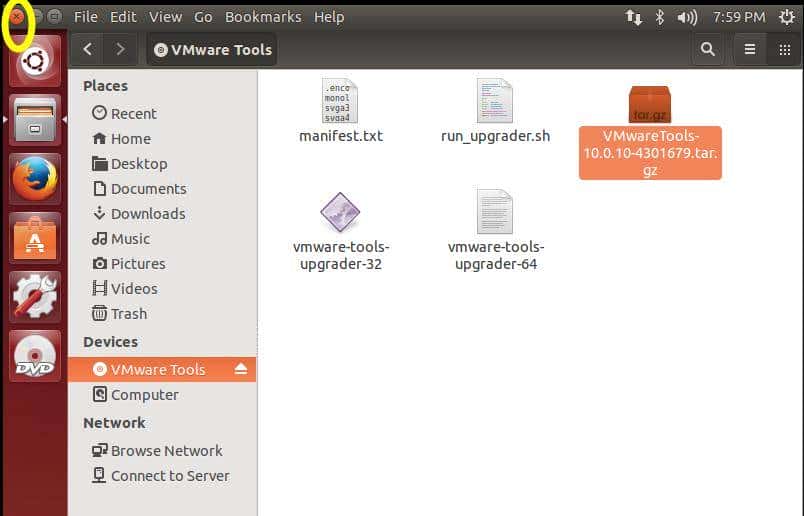Open the Bluetooth indicator
This screenshot has width=804, height=516.
click(x=659, y=17)
